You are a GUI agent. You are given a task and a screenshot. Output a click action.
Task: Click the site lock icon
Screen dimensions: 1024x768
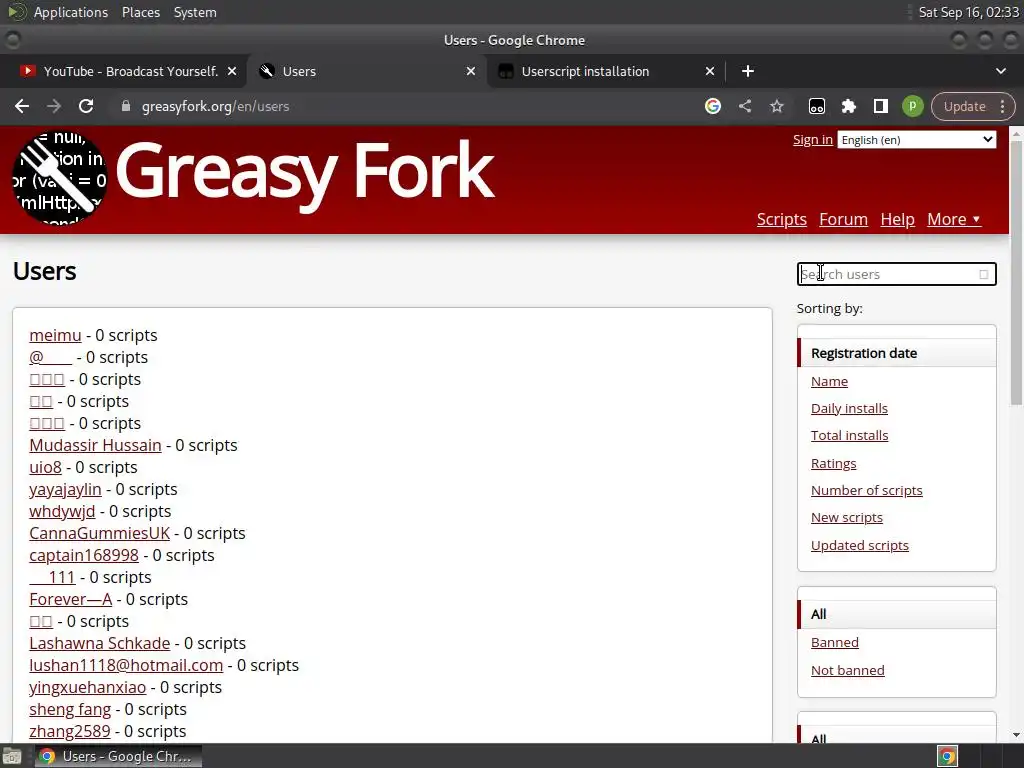pos(126,106)
